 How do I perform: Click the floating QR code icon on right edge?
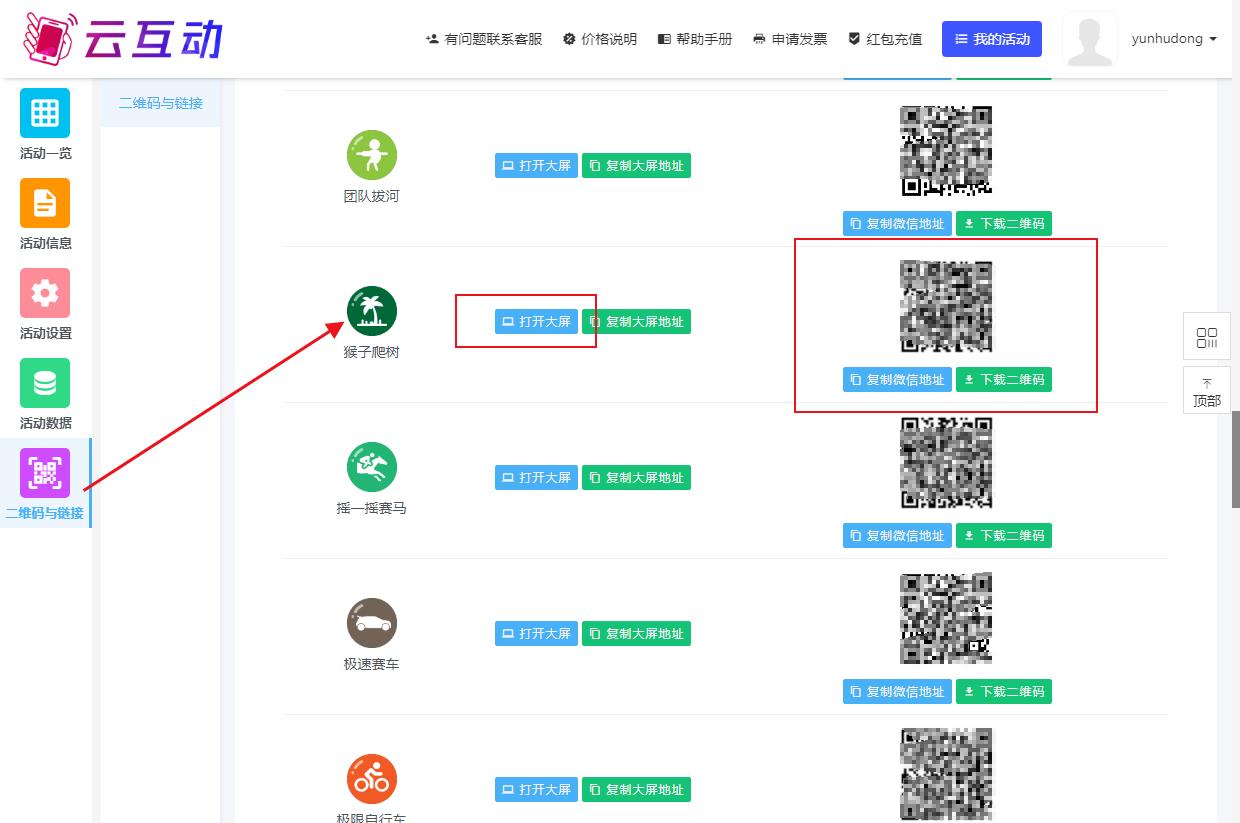[x=1207, y=337]
